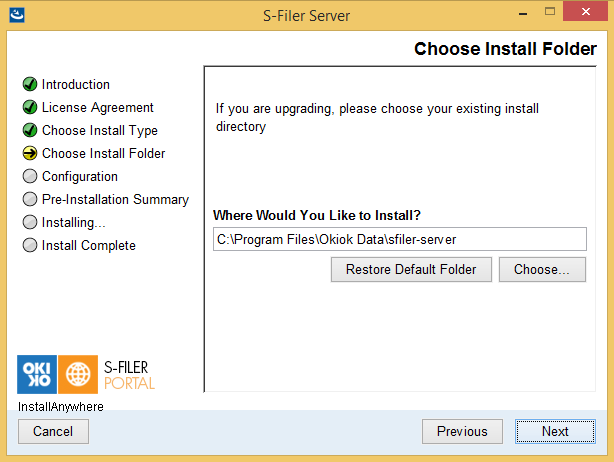The width and height of the screenshot is (614, 462).
Task: Click the green checkmark icon beside Introduction
Action: (30, 84)
